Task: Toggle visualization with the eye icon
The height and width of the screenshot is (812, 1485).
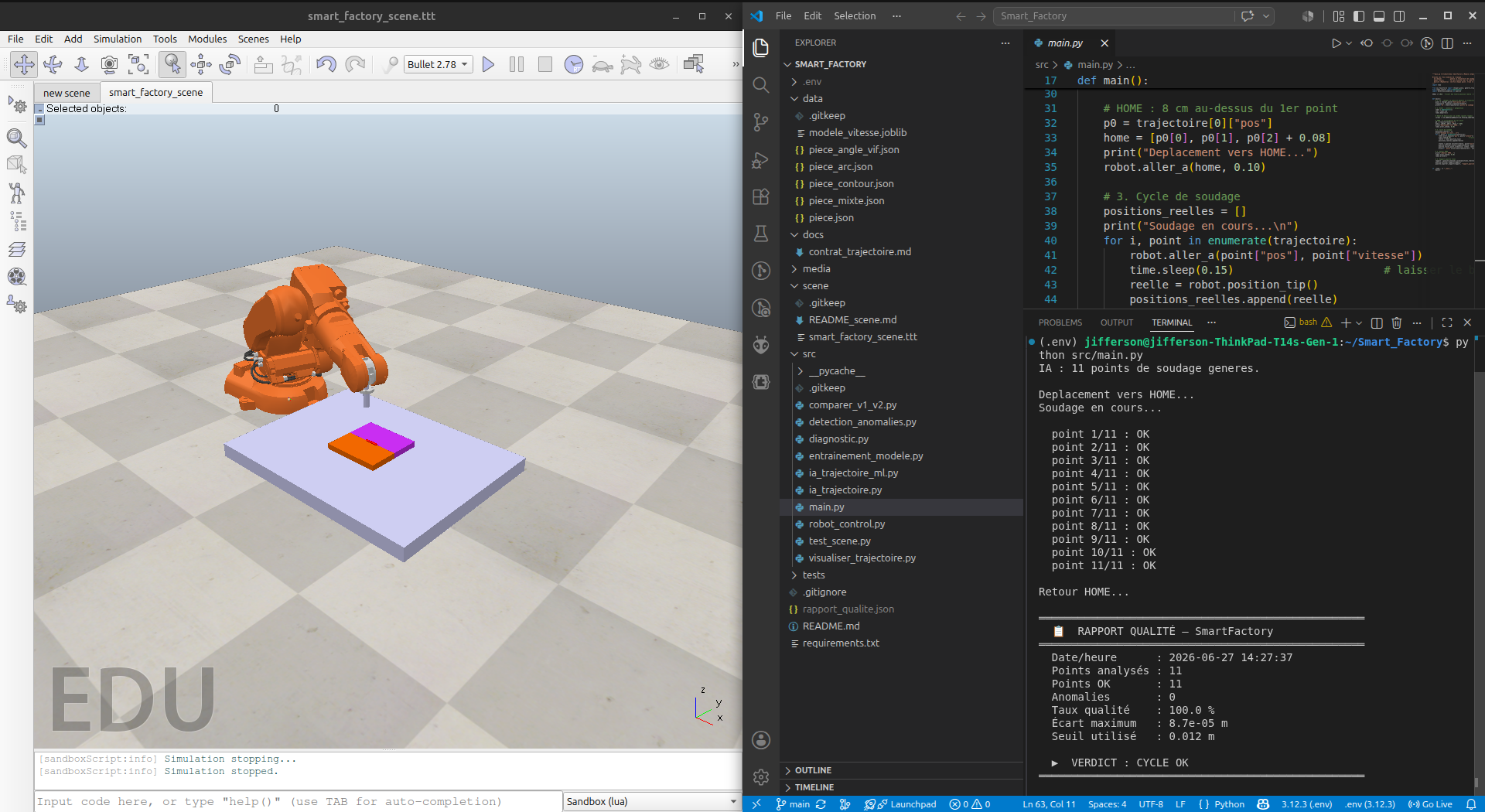Action: point(659,64)
